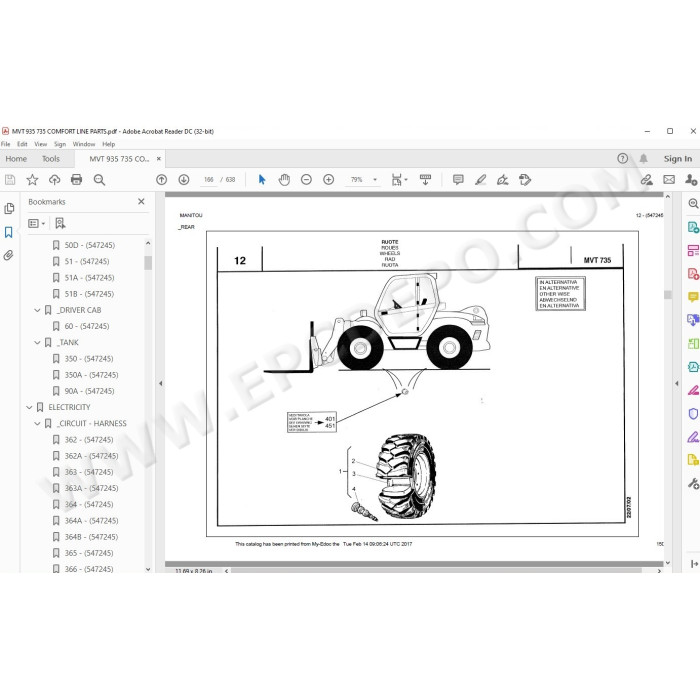Viewport: 700px width, 700px height.
Task: Collapse the _CIRCUIT - HARNESS group
Action: click(38, 424)
